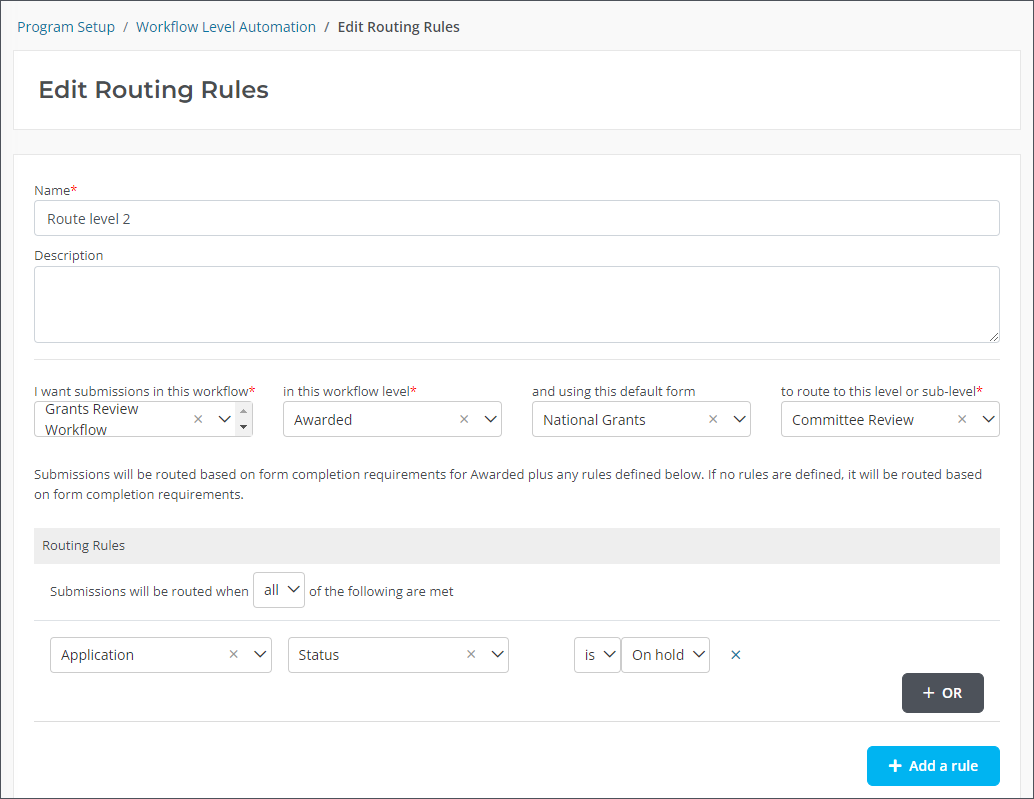Open the On hold value dropdown
Viewport: 1034px width, 799px height.
pyautogui.click(x=665, y=655)
